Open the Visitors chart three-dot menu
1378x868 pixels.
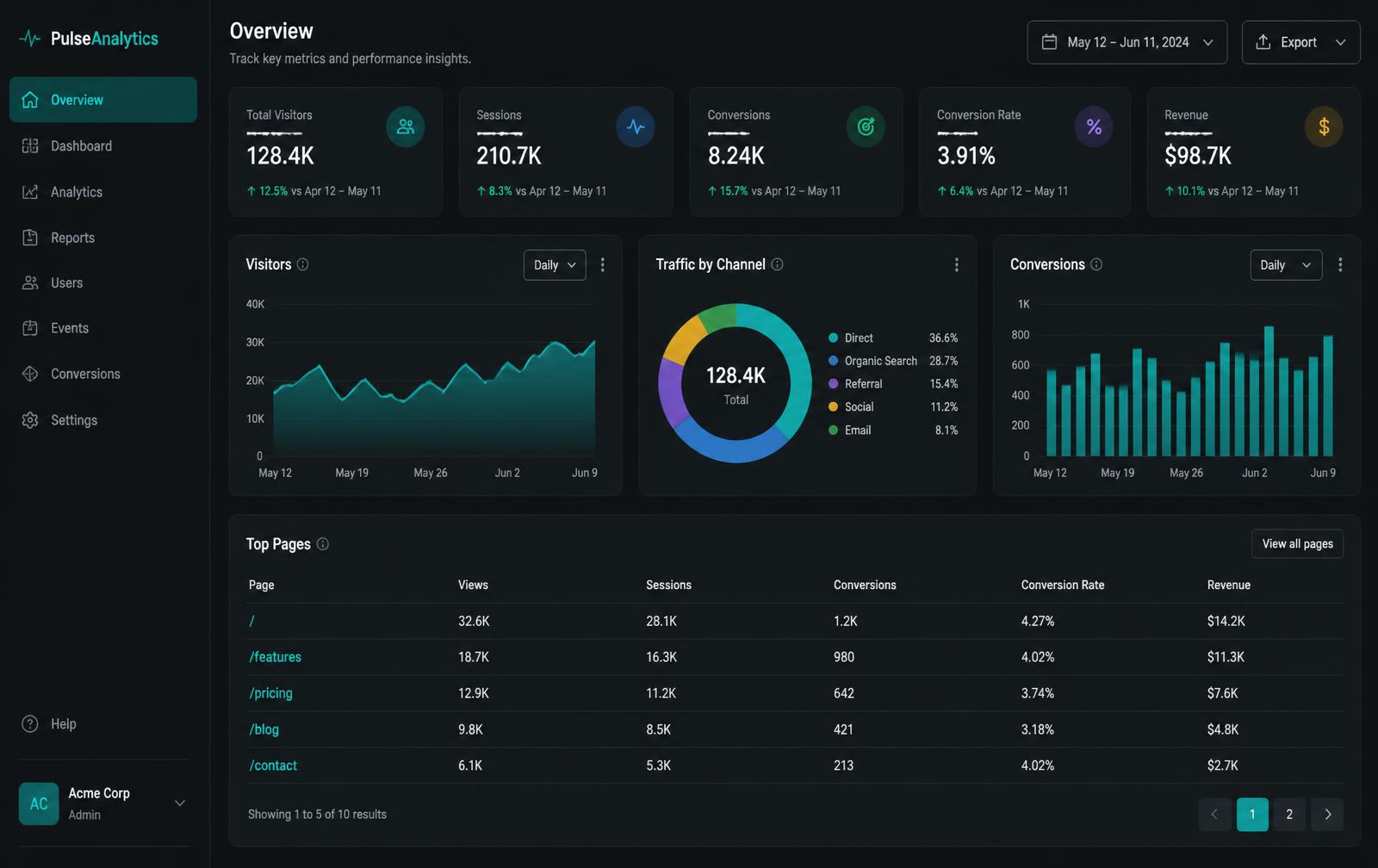pyautogui.click(x=603, y=265)
